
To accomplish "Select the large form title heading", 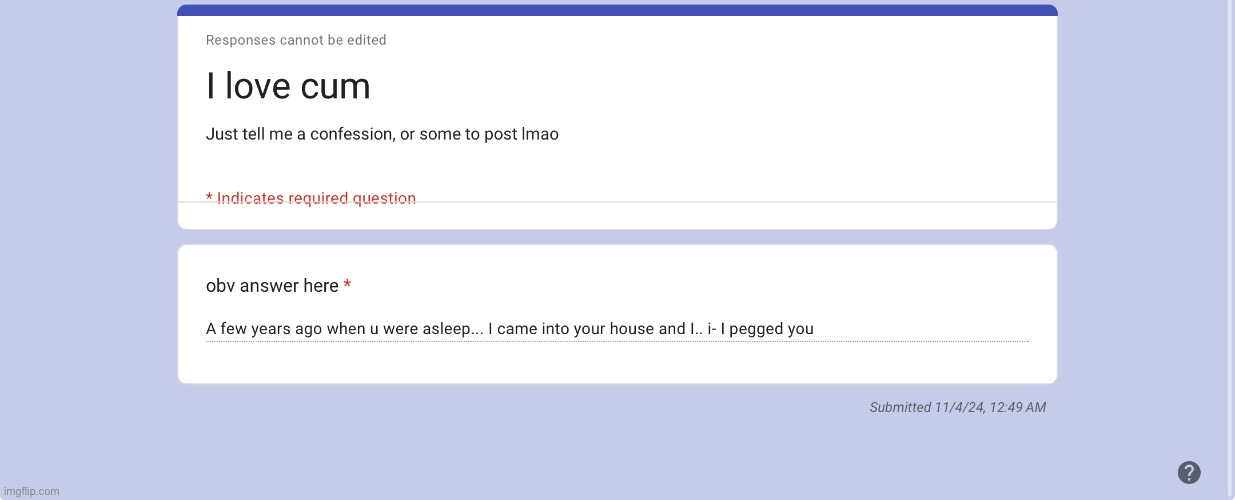I will (288, 86).
